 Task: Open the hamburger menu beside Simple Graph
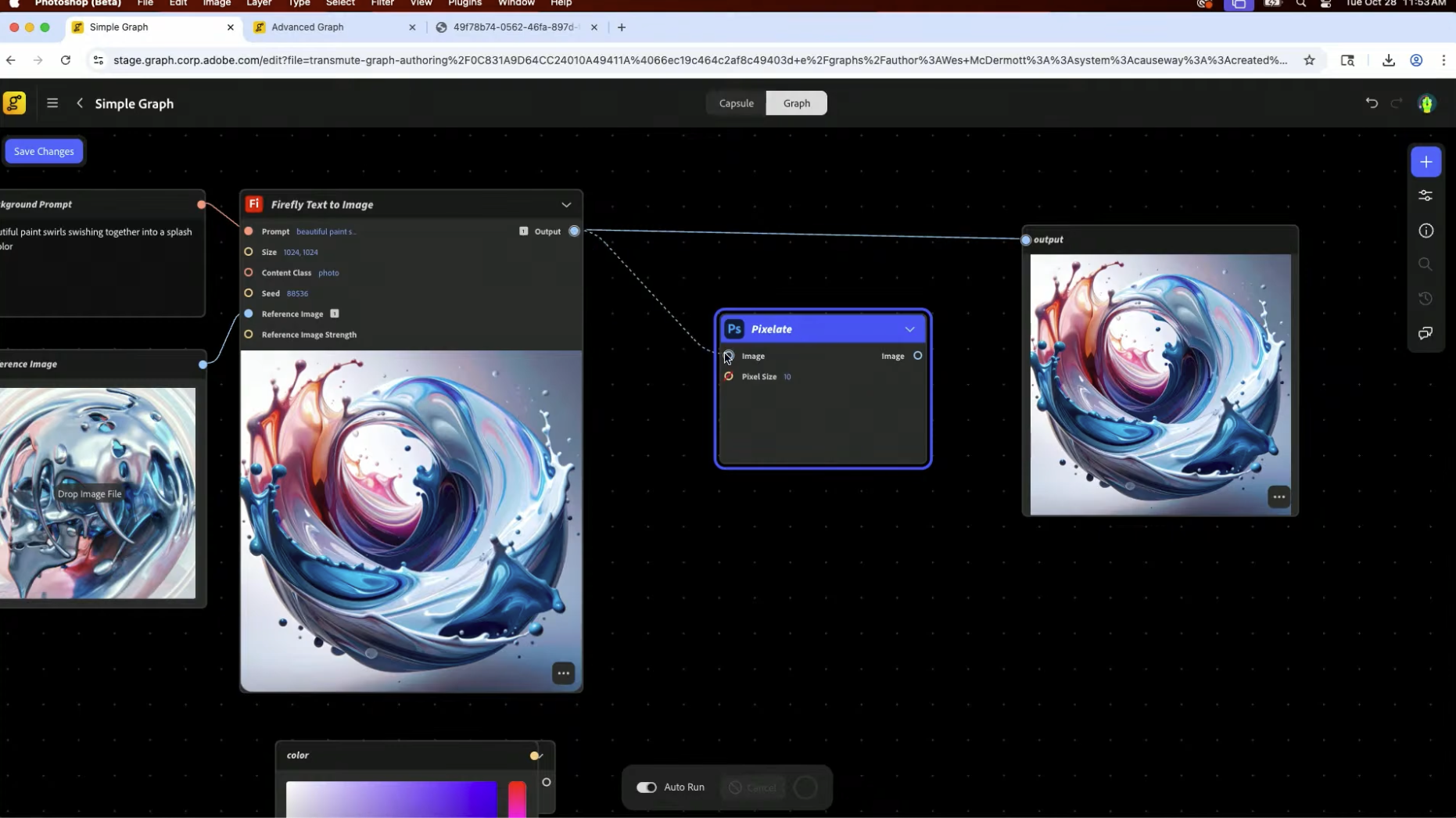point(52,103)
